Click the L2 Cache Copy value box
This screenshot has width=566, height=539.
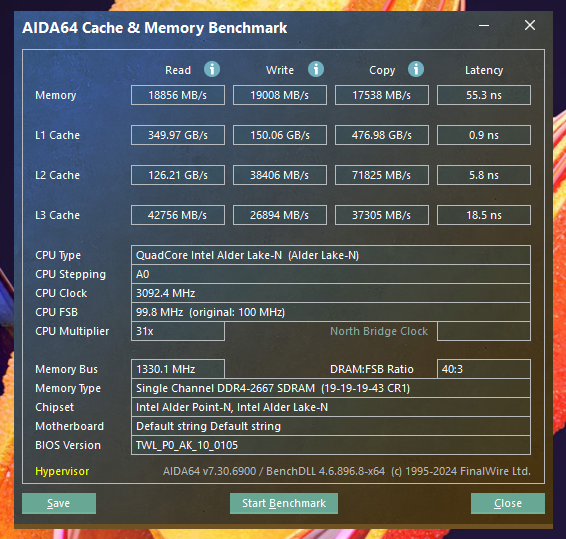[382, 175]
